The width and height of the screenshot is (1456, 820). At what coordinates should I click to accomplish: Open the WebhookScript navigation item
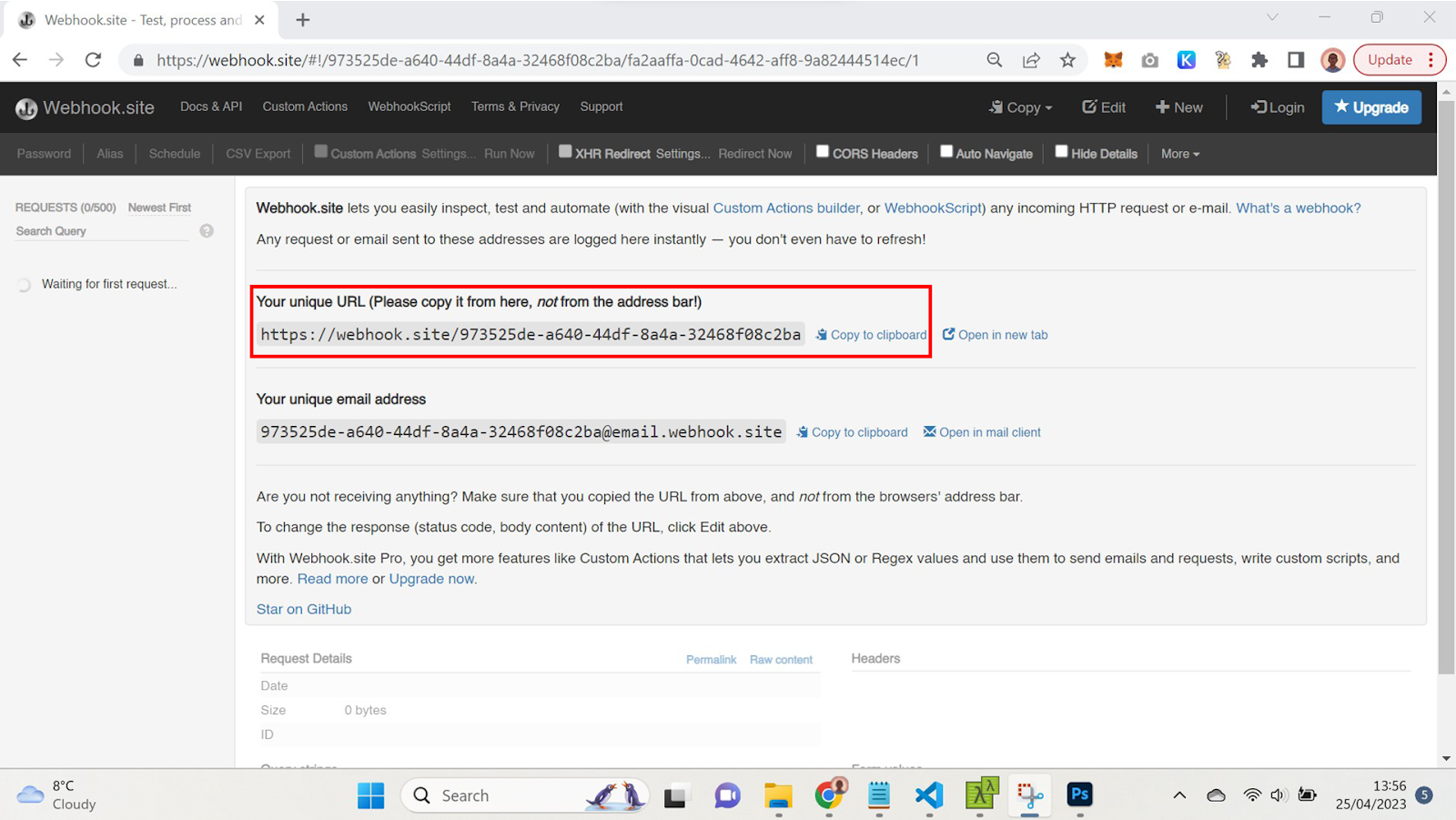[x=409, y=106]
